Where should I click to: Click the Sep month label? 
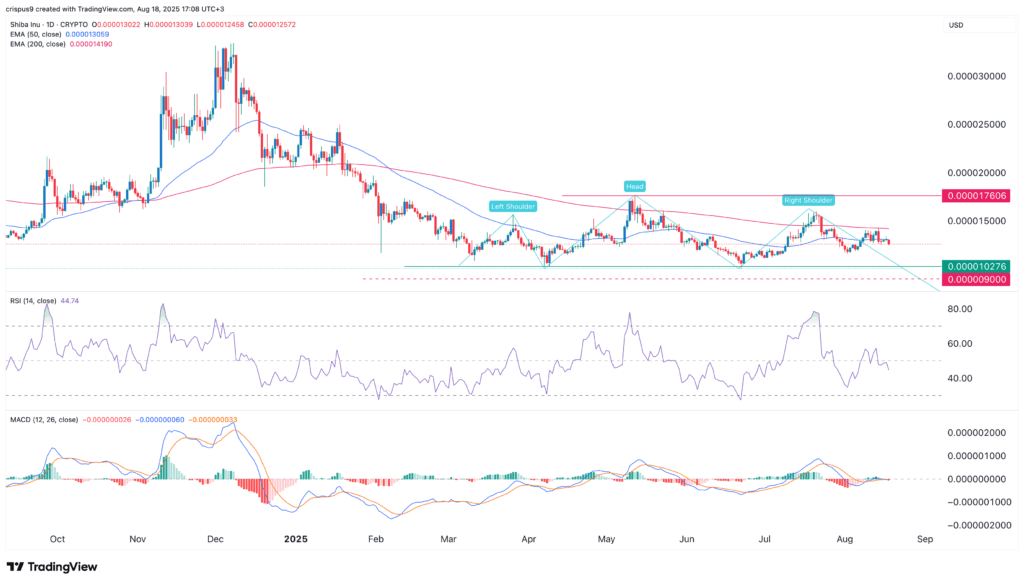click(x=924, y=539)
